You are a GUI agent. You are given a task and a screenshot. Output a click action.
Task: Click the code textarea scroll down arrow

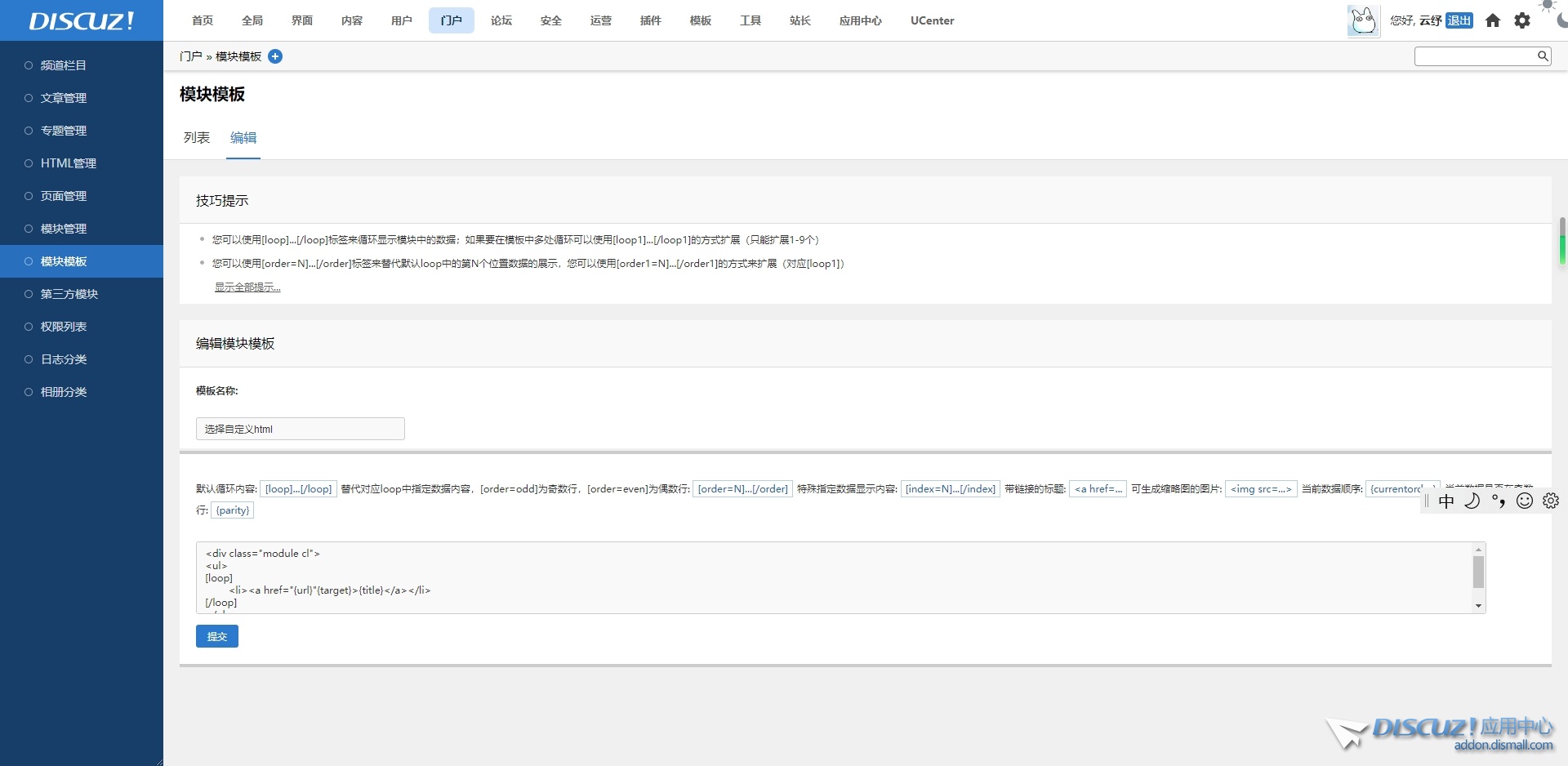click(1478, 606)
